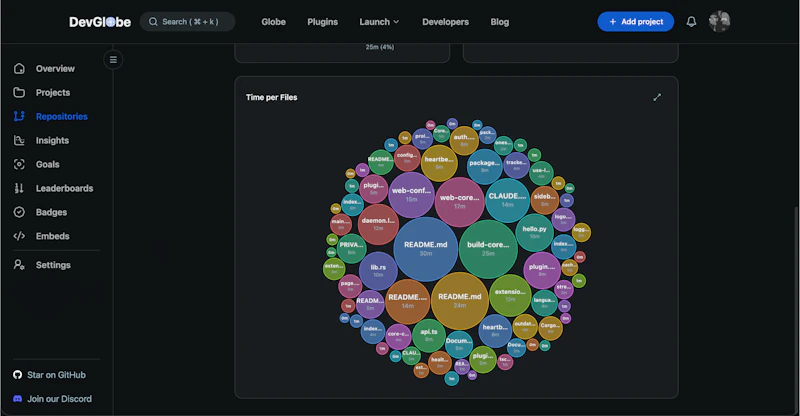Select the README.md 30m bubble
This screenshot has width=800, height=416.
[x=426, y=249]
